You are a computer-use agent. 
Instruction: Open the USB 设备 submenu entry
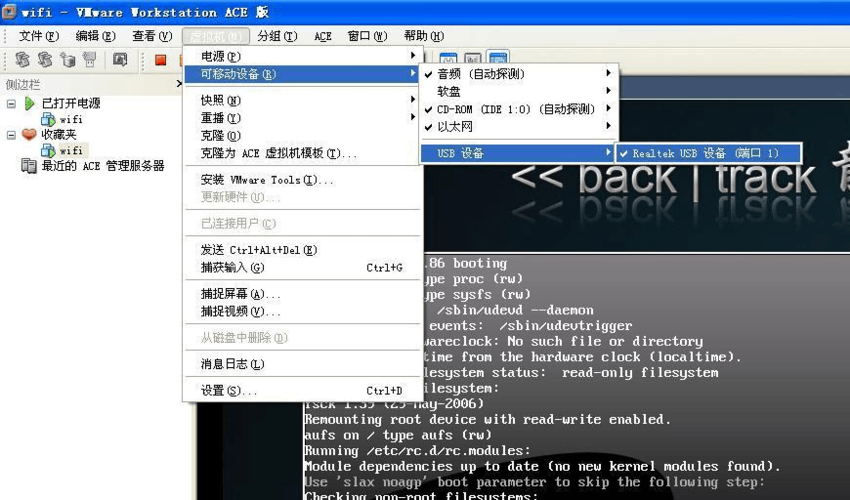517,153
